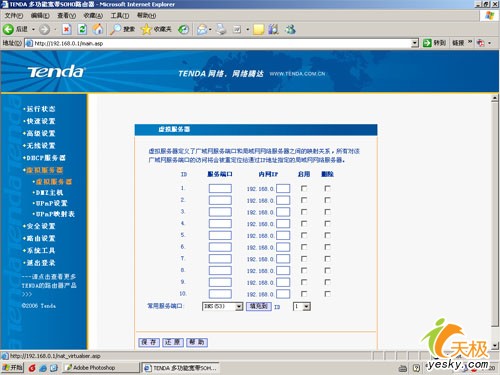Enable checkbox for virtual server row 2
The height and width of the screenshot is (375, 500).
304,200
